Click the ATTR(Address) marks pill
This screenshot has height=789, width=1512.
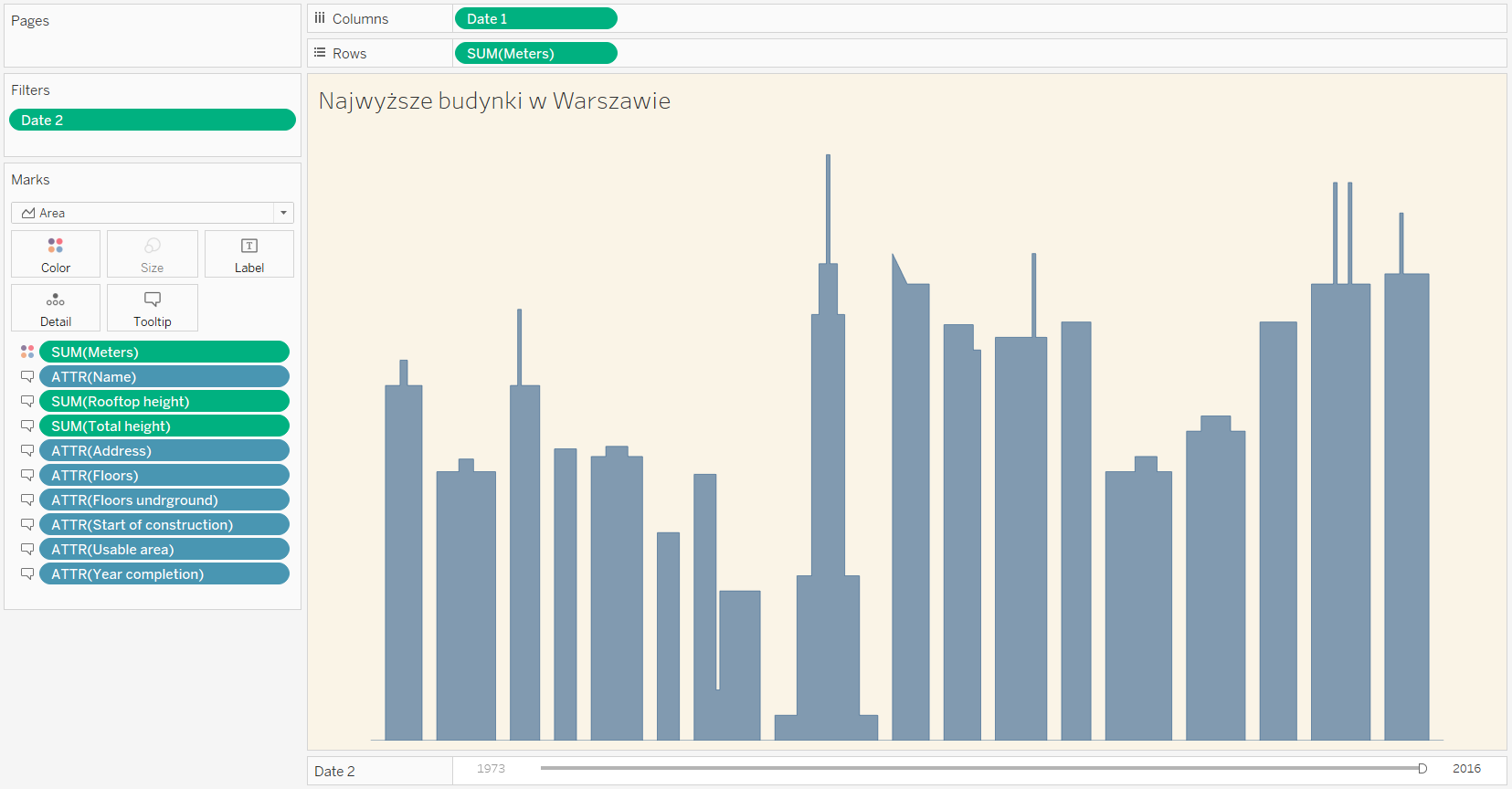pyautogui.click(x=164, y=450)
